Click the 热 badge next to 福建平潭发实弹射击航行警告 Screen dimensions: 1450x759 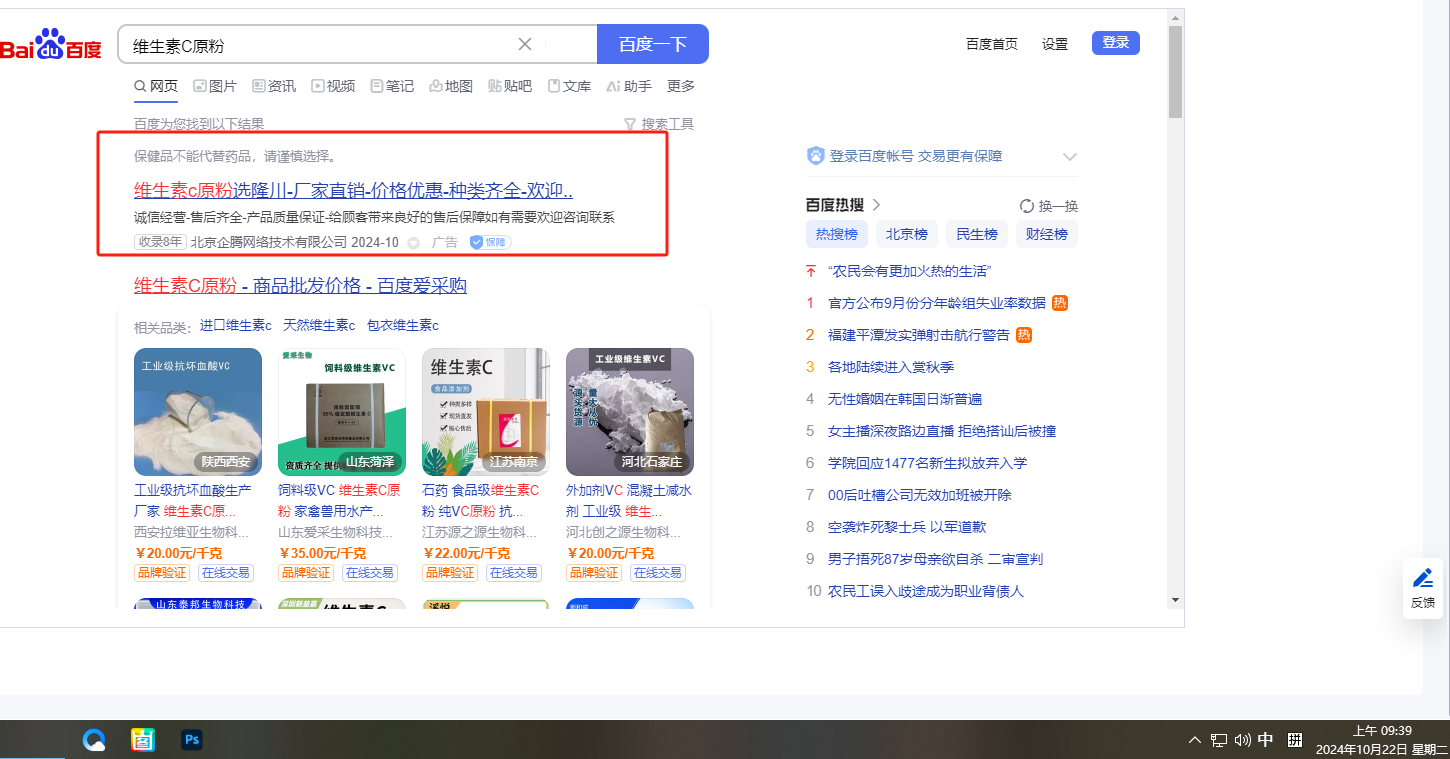[1024, 335]
